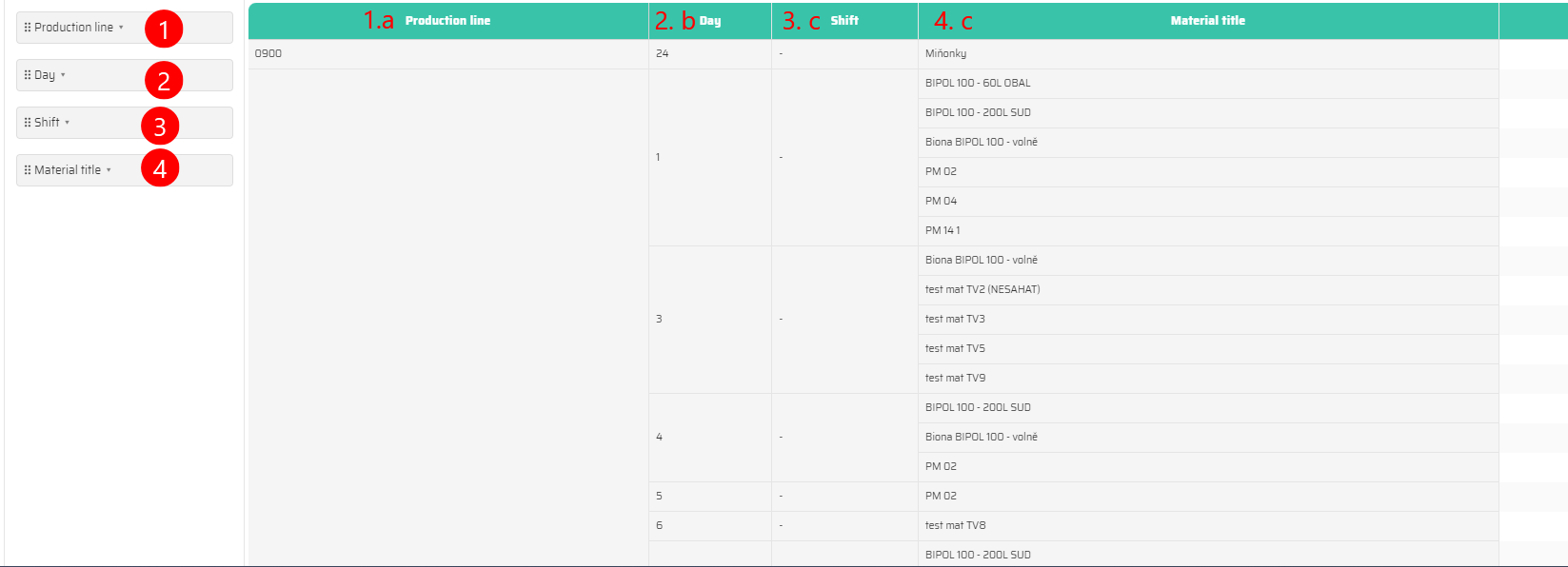Expand the Day chip dropdown arrow

[63, 75]
